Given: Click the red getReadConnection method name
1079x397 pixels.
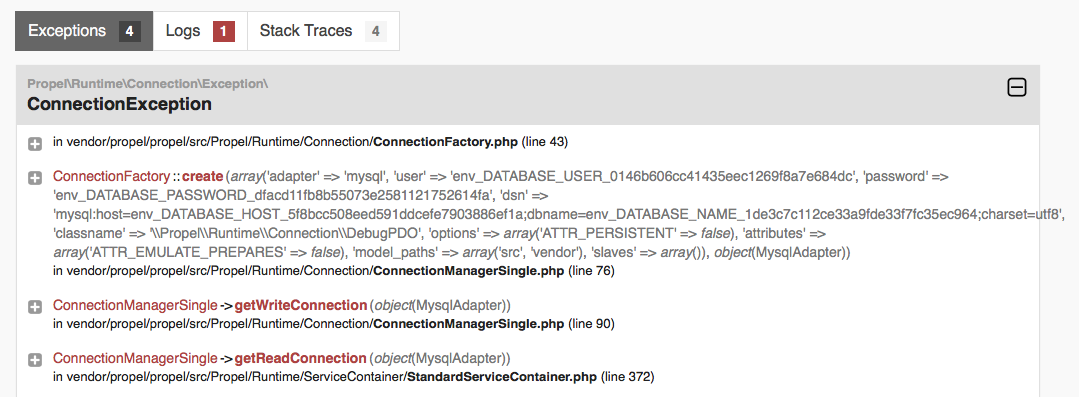Looking at the screenshot, I should (300, 358).
